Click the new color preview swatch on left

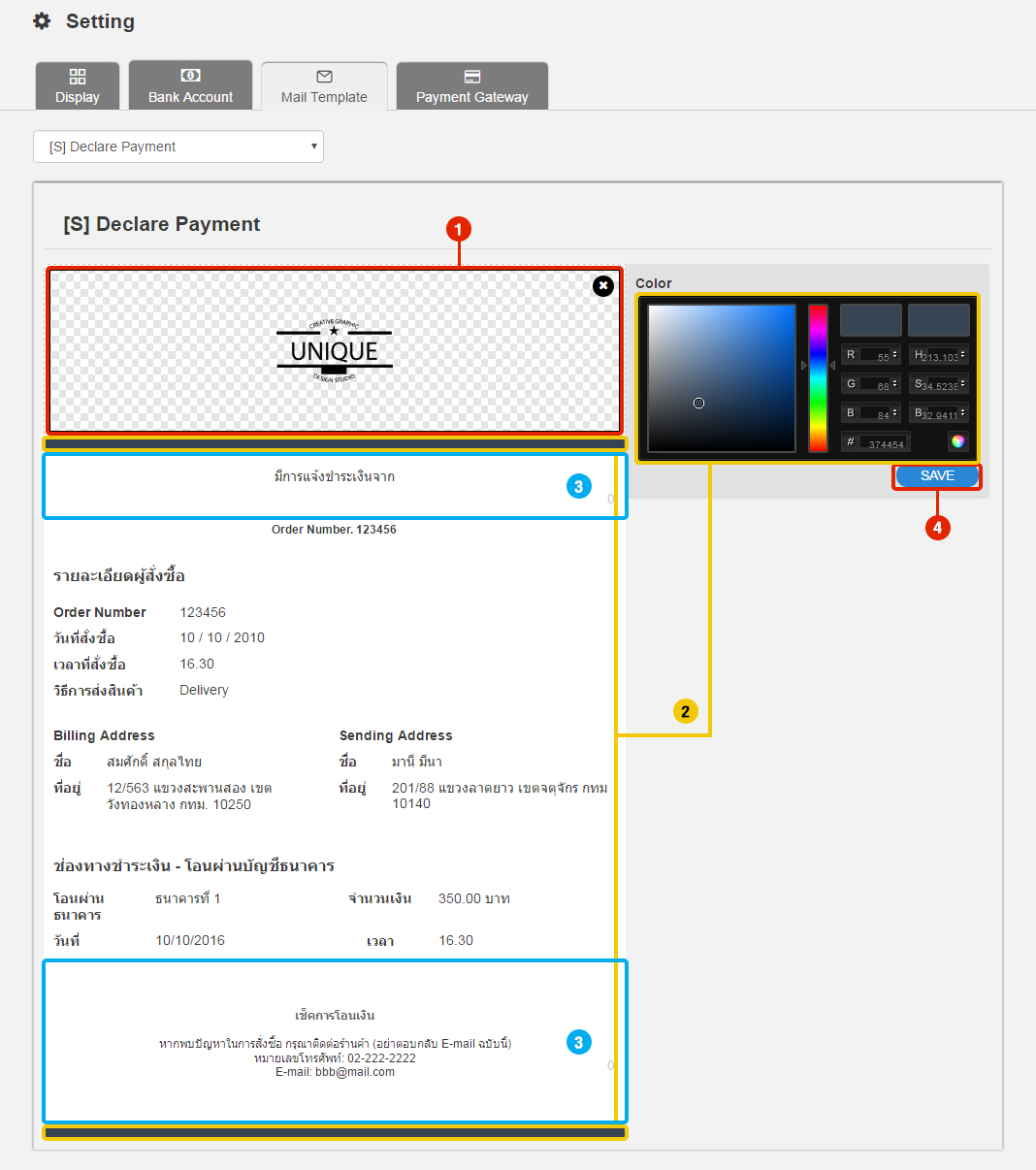point(870,320)
